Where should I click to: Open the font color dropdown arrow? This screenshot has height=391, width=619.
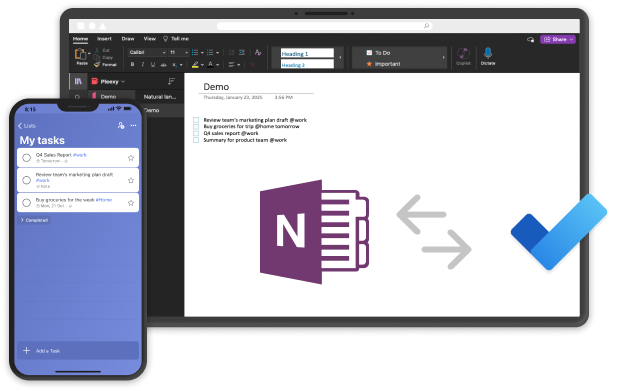[218, 65]
